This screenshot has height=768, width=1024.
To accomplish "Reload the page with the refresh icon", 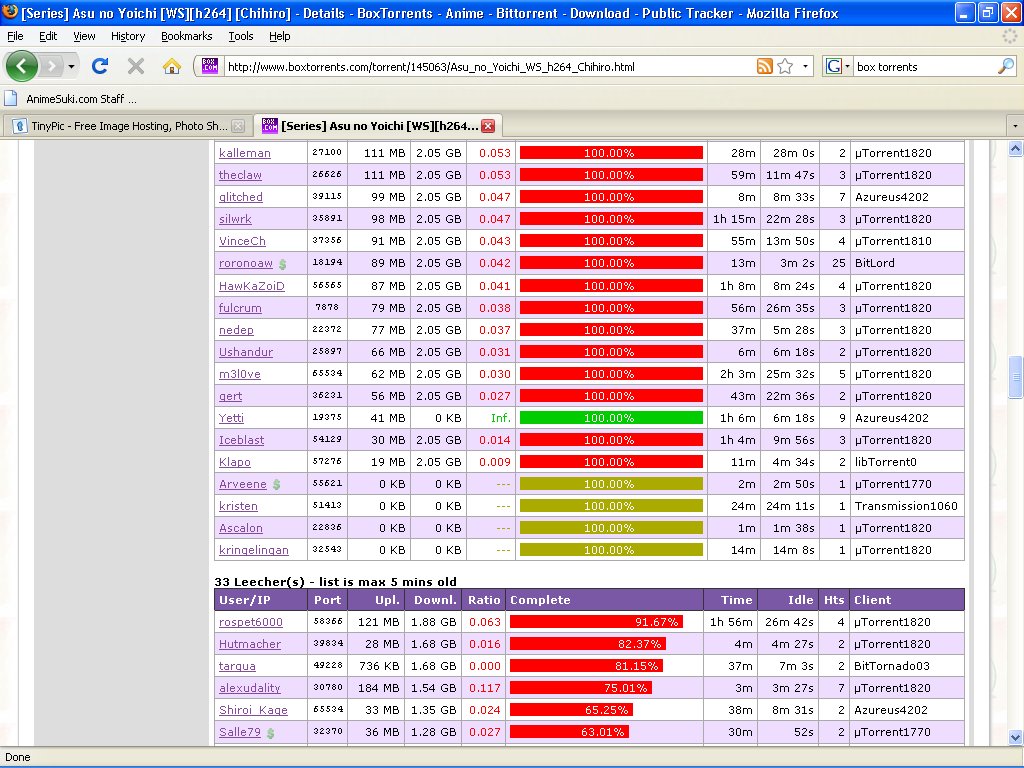I will pos(99,67).
